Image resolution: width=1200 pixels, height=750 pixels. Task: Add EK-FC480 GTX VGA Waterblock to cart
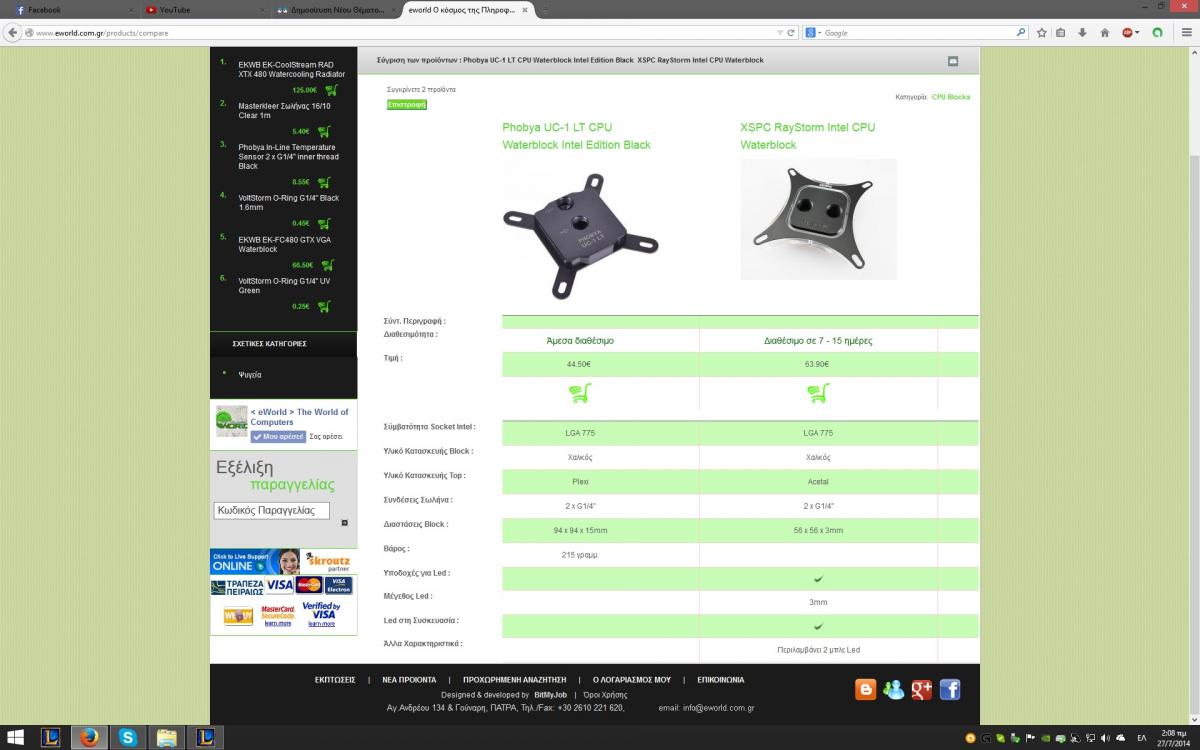click(x=327, y=265)
